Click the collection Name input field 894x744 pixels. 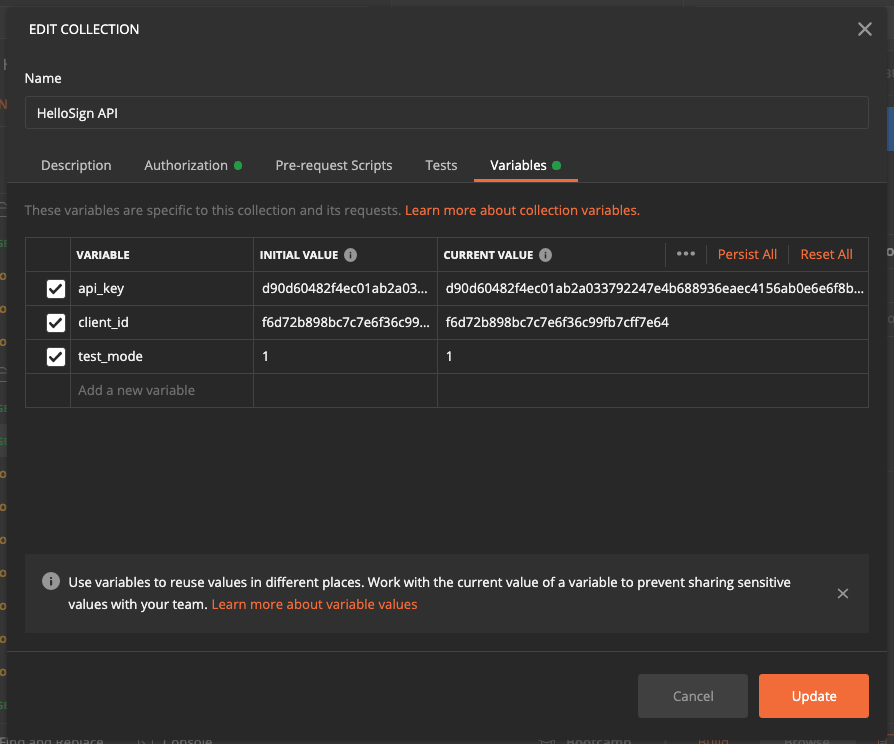tap(446, 113)
